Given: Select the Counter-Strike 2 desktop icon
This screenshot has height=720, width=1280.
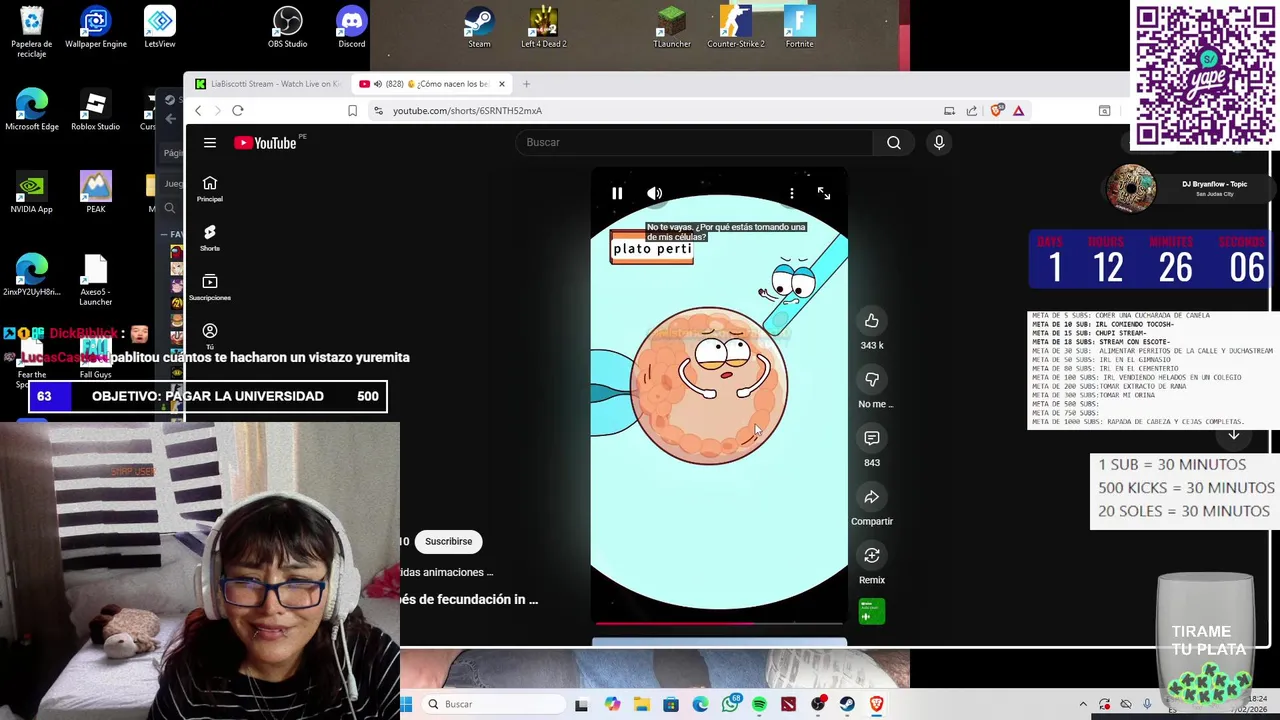Looking at the screenshot, I should coord(736,28).
